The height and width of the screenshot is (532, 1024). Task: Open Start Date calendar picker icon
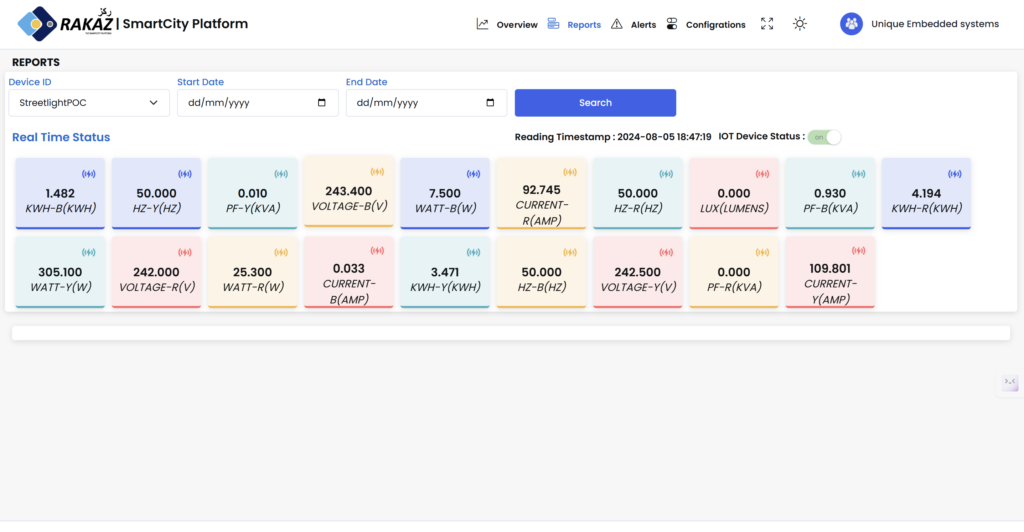[321, 102]
